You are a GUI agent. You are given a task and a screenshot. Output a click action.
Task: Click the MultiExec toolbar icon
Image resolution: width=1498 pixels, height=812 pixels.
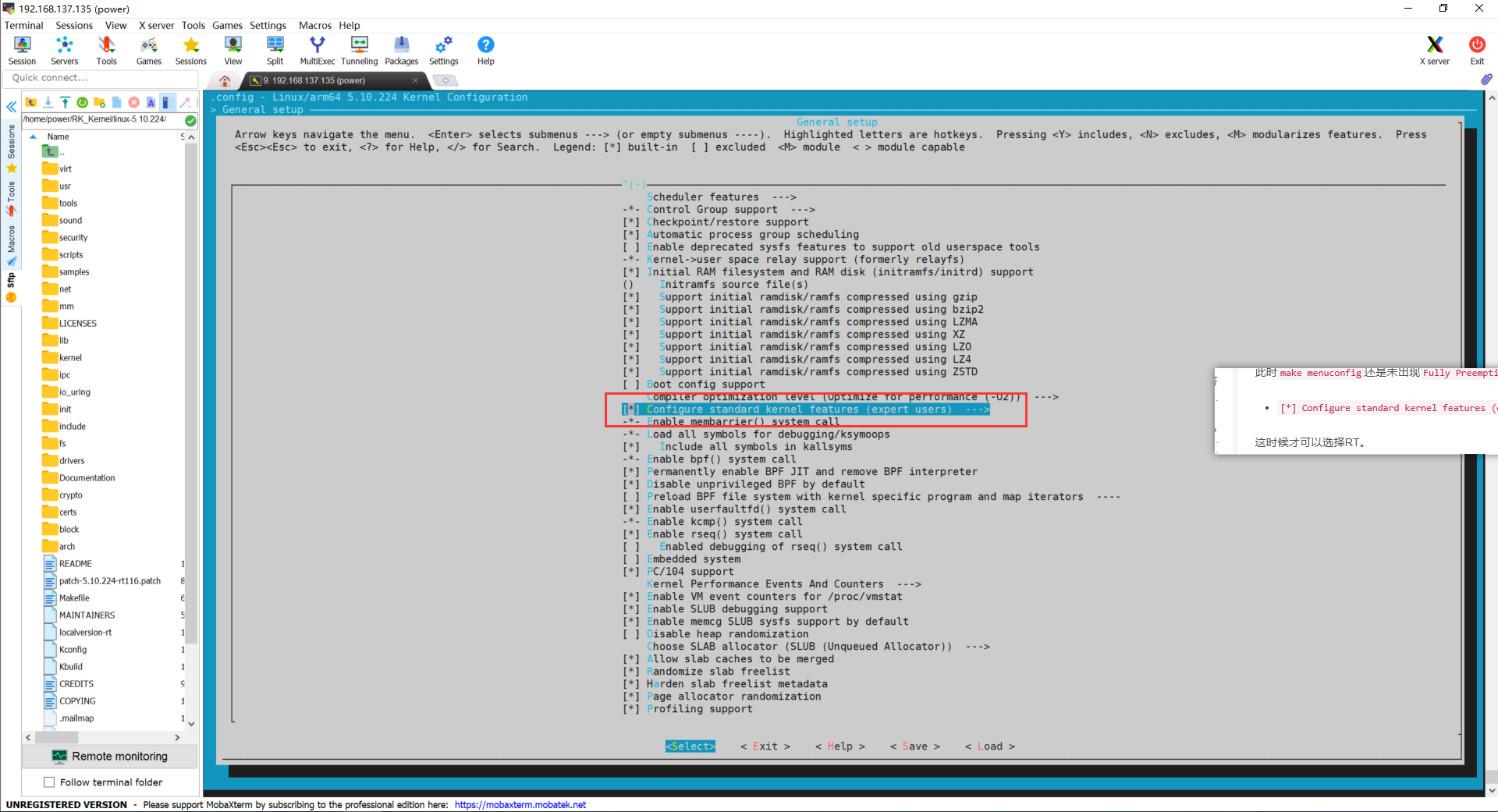[x=317, y=51]
